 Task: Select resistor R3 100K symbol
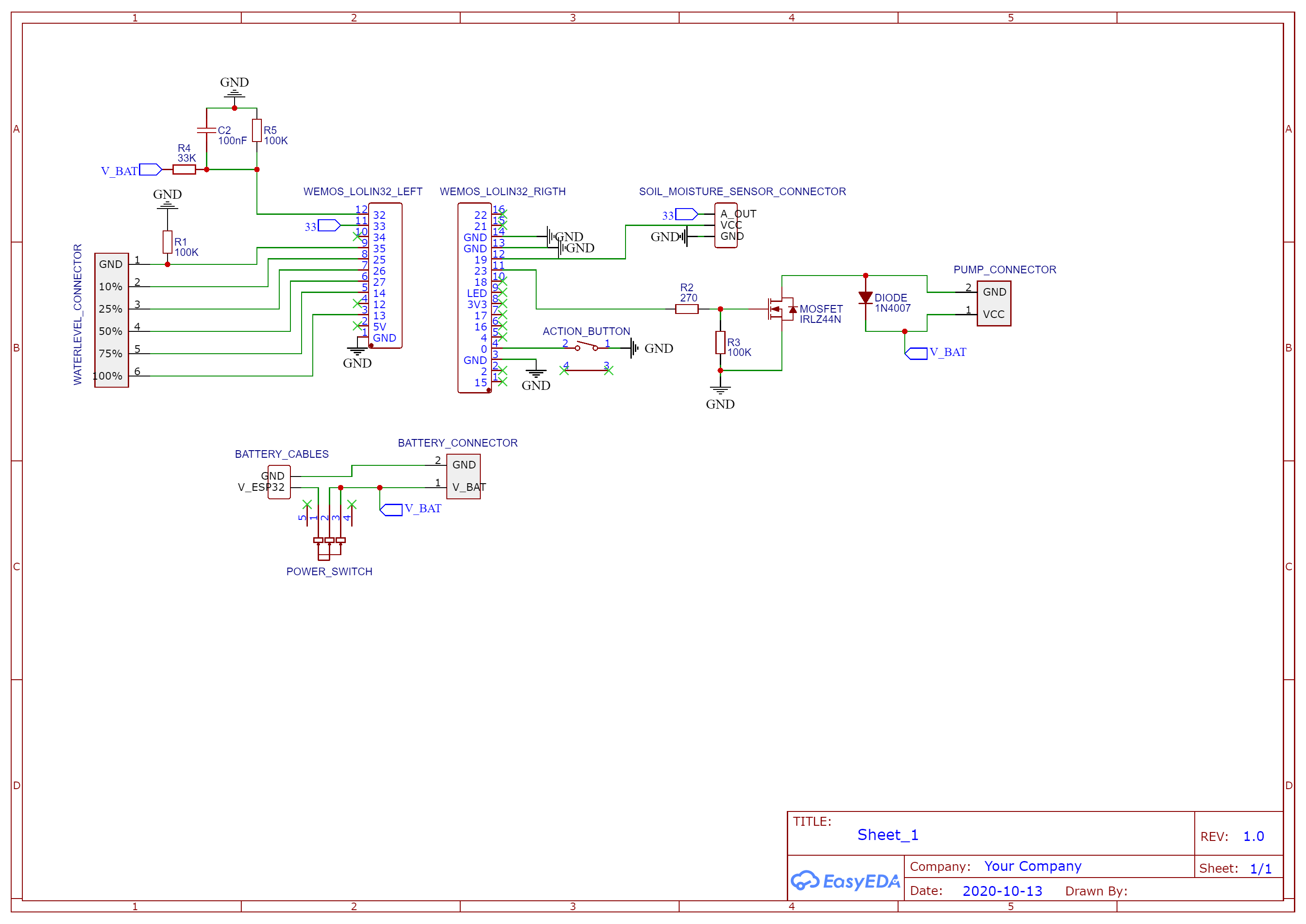click(720, 343)
